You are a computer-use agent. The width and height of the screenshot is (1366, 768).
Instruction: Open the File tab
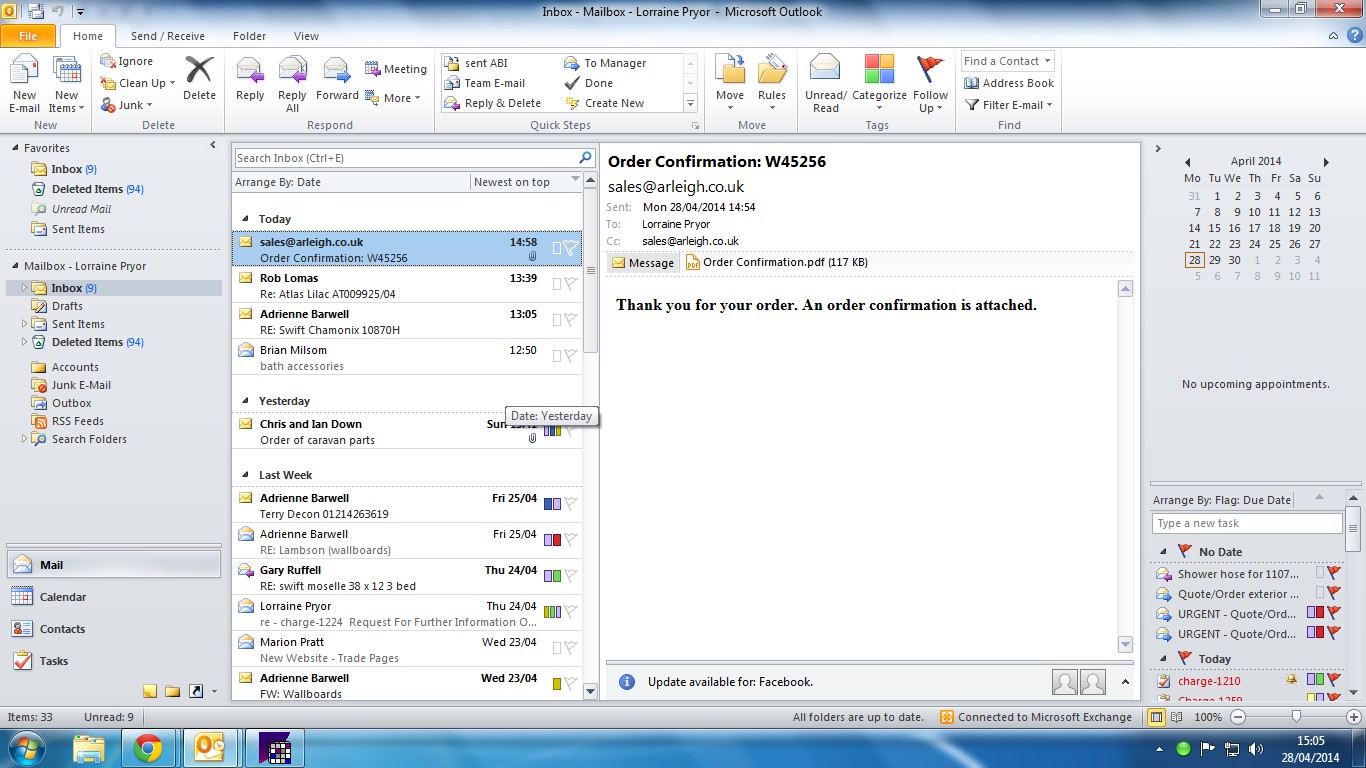click(28, 36)
